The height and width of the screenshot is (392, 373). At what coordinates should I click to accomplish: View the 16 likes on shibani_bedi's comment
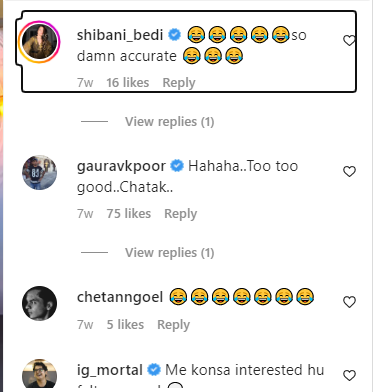pos(128,83)
